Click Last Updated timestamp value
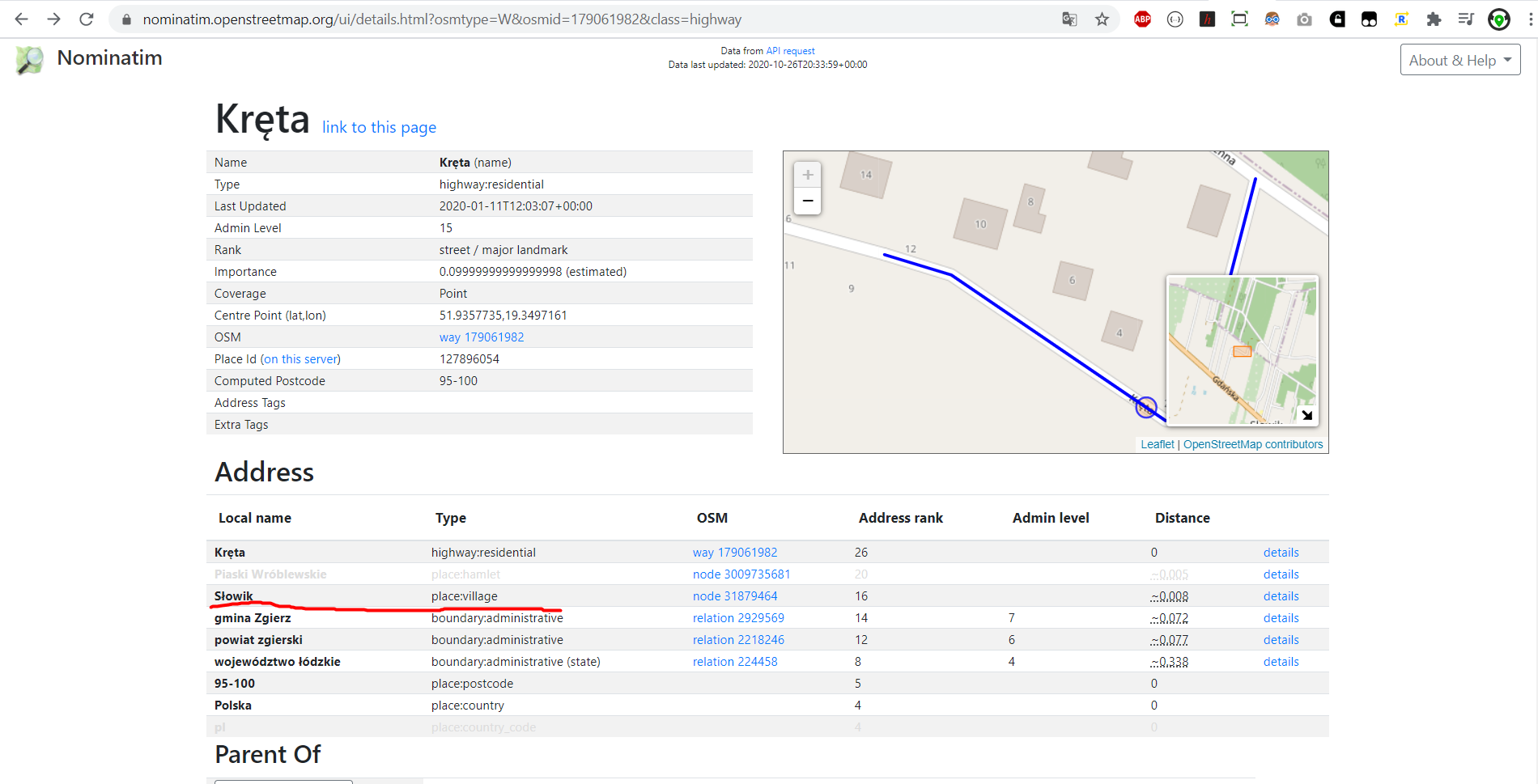 516,206
